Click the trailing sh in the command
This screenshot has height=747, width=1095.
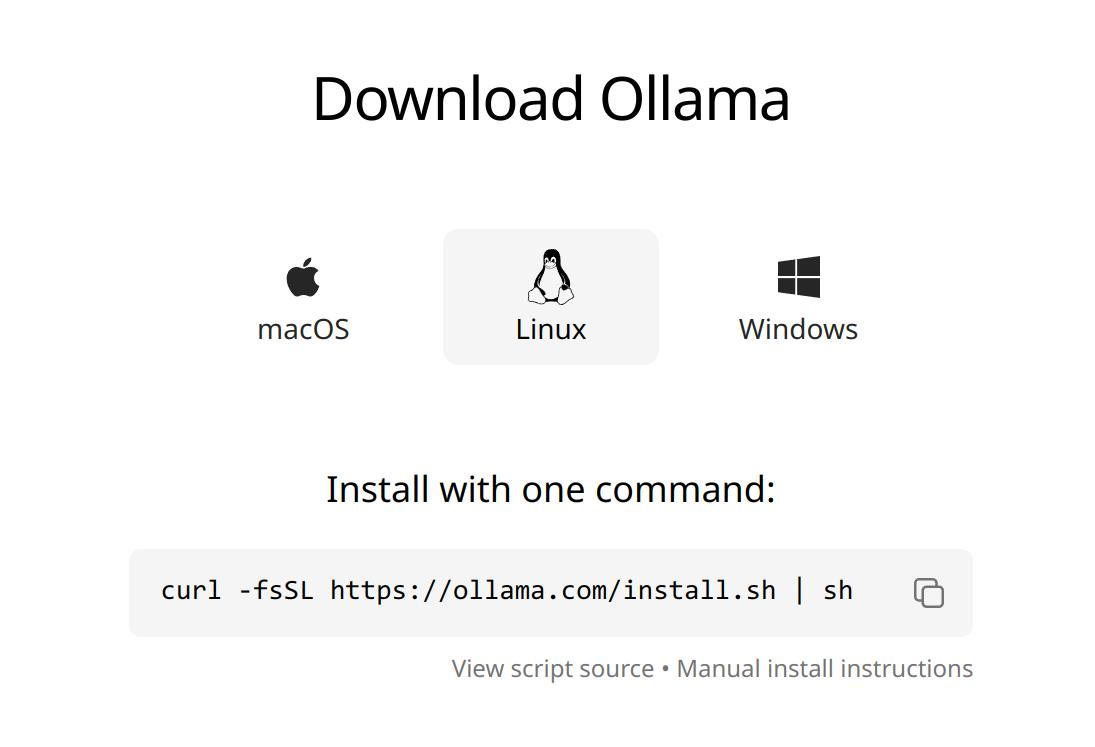point(838,591)
